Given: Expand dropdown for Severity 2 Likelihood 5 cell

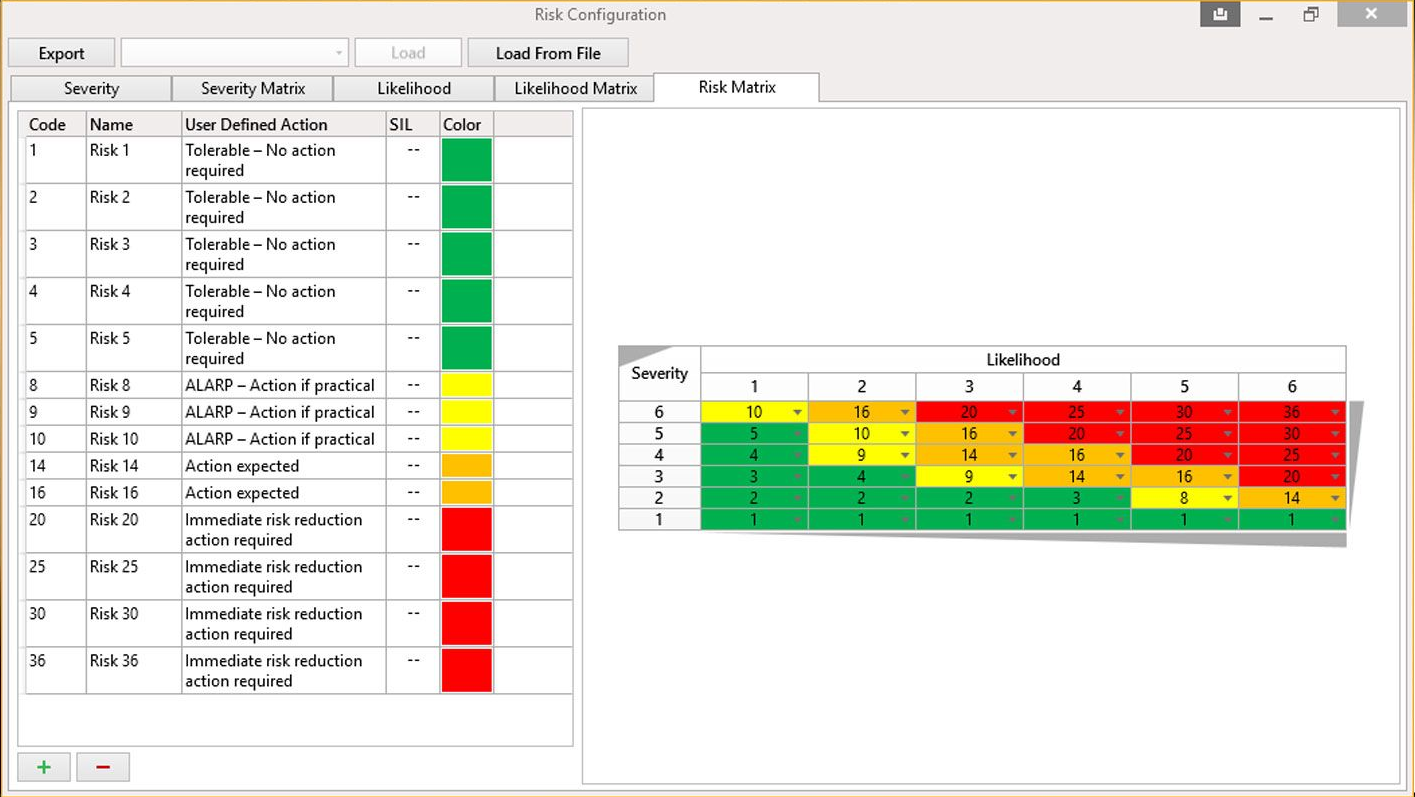Looking at the screenshot, I should [x=1228, y=498].
